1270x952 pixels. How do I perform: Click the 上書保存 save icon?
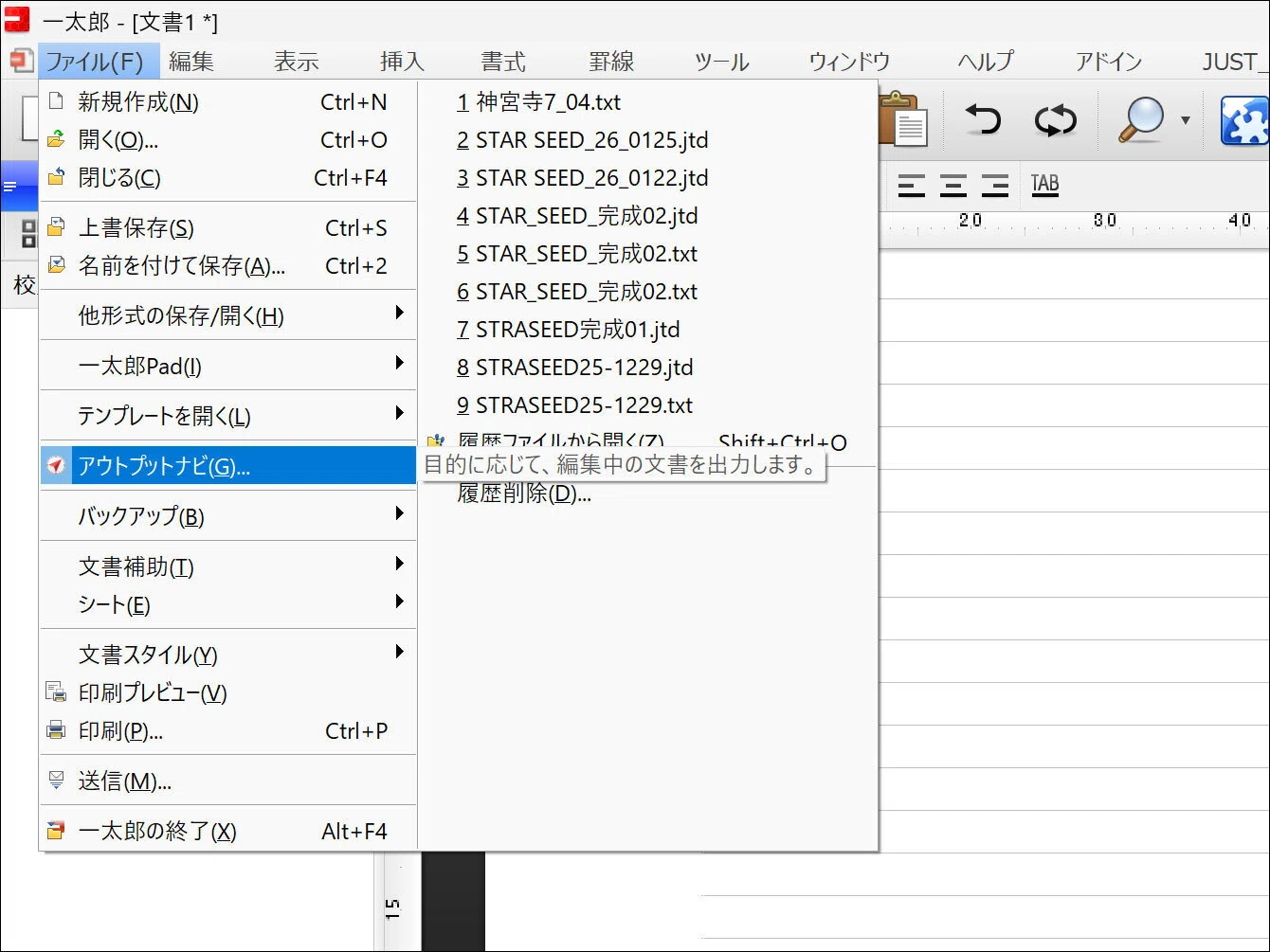point(57,227)
